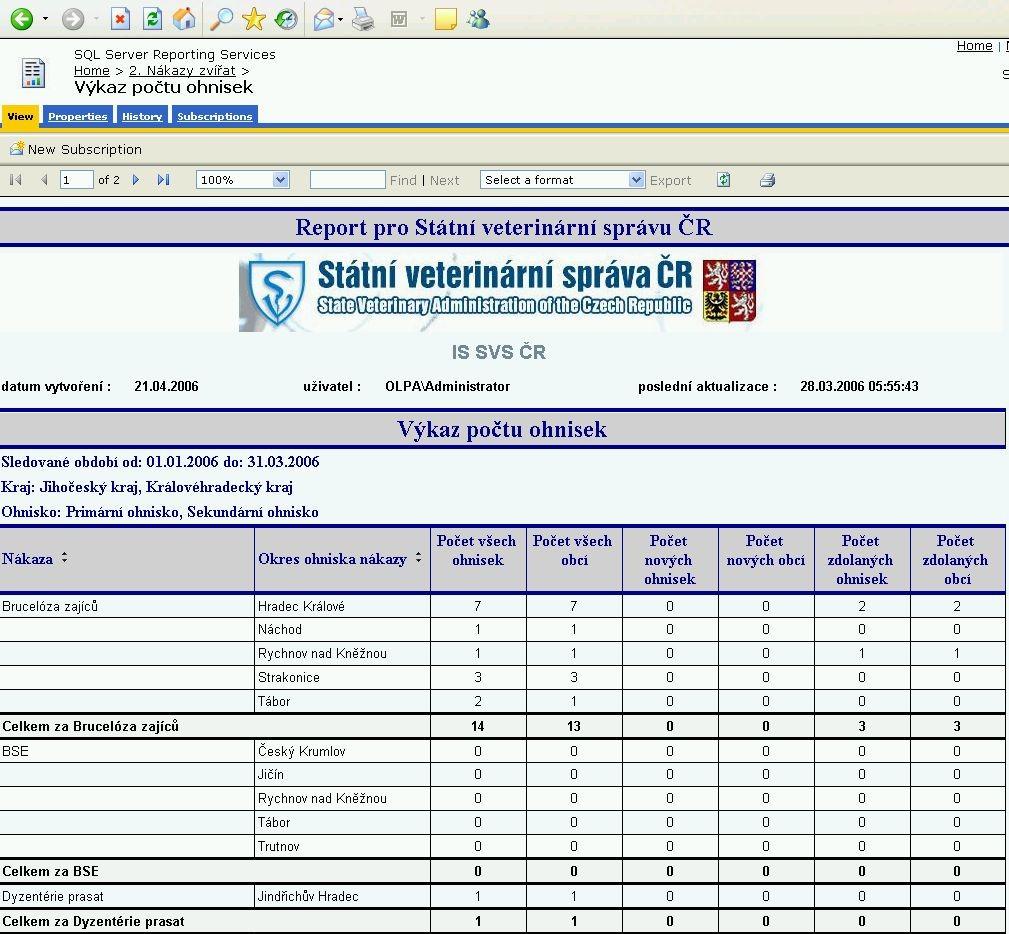Click the Stop loading icon

tap(120, 19)
